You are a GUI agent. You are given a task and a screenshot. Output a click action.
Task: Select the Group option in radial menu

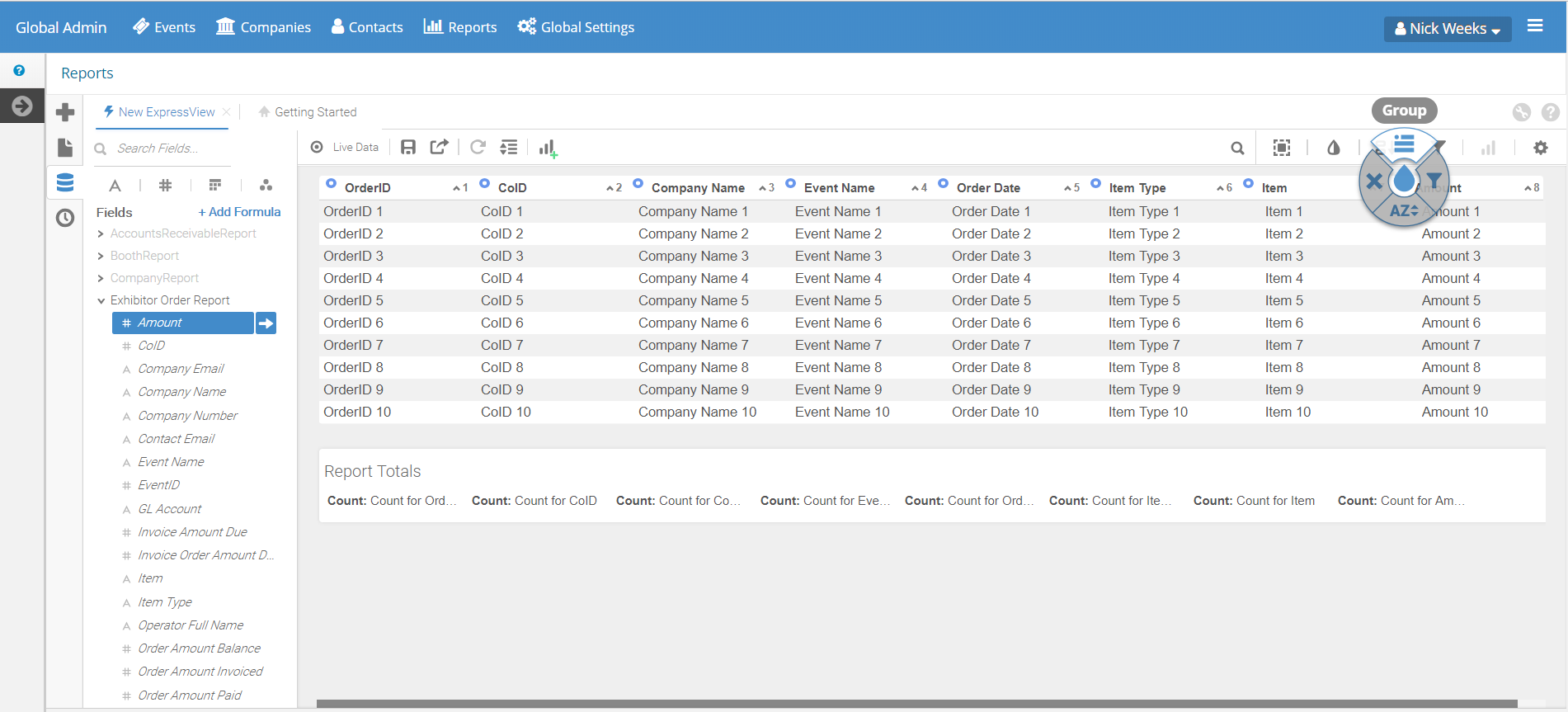pos(1404,144)
